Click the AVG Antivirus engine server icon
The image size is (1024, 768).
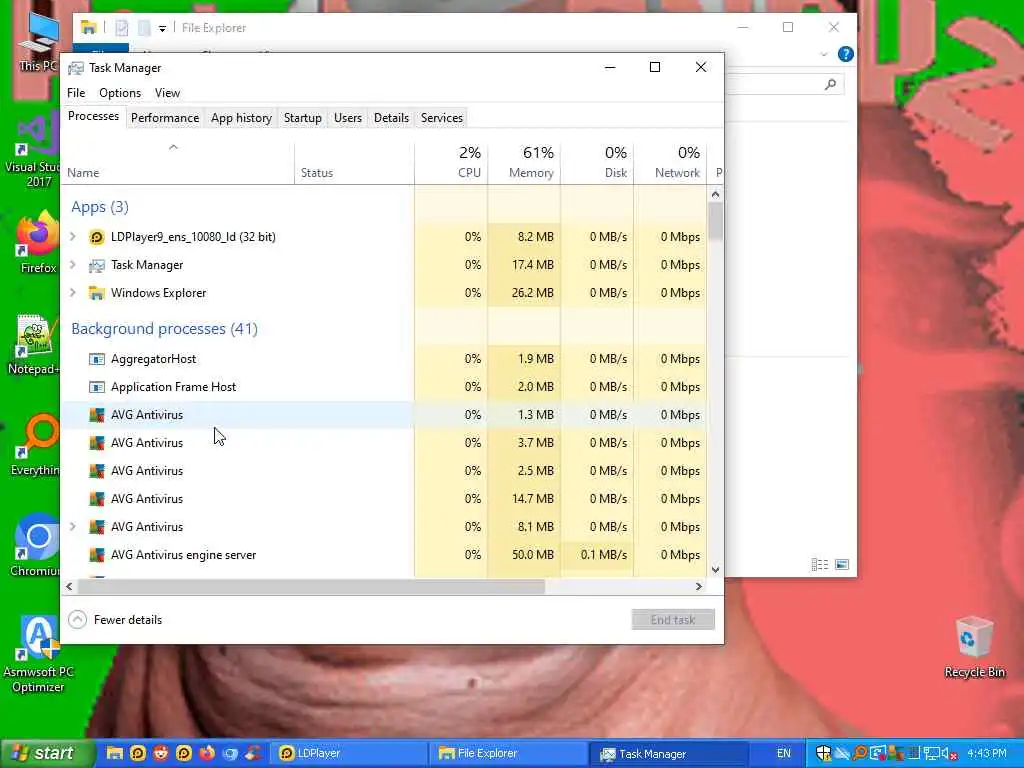coord(97,555)
